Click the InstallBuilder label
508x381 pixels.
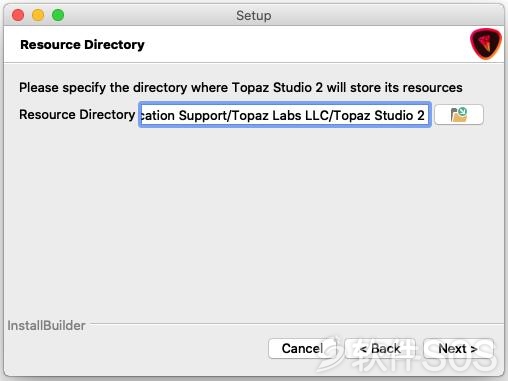point(46,326)
